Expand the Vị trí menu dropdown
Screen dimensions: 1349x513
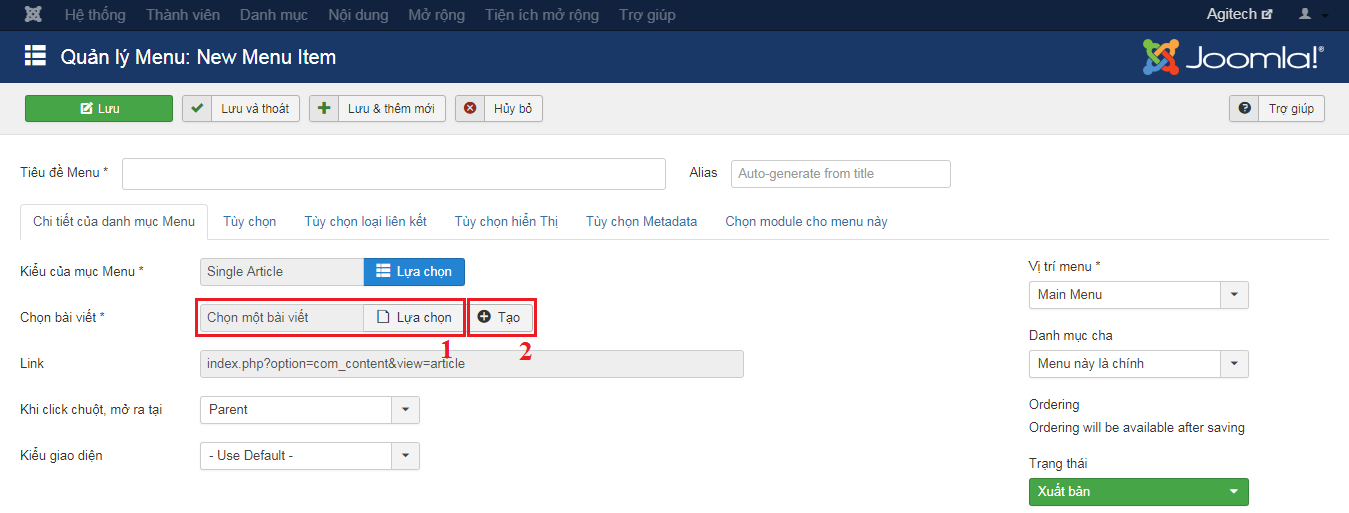[x=1138, y=295]
